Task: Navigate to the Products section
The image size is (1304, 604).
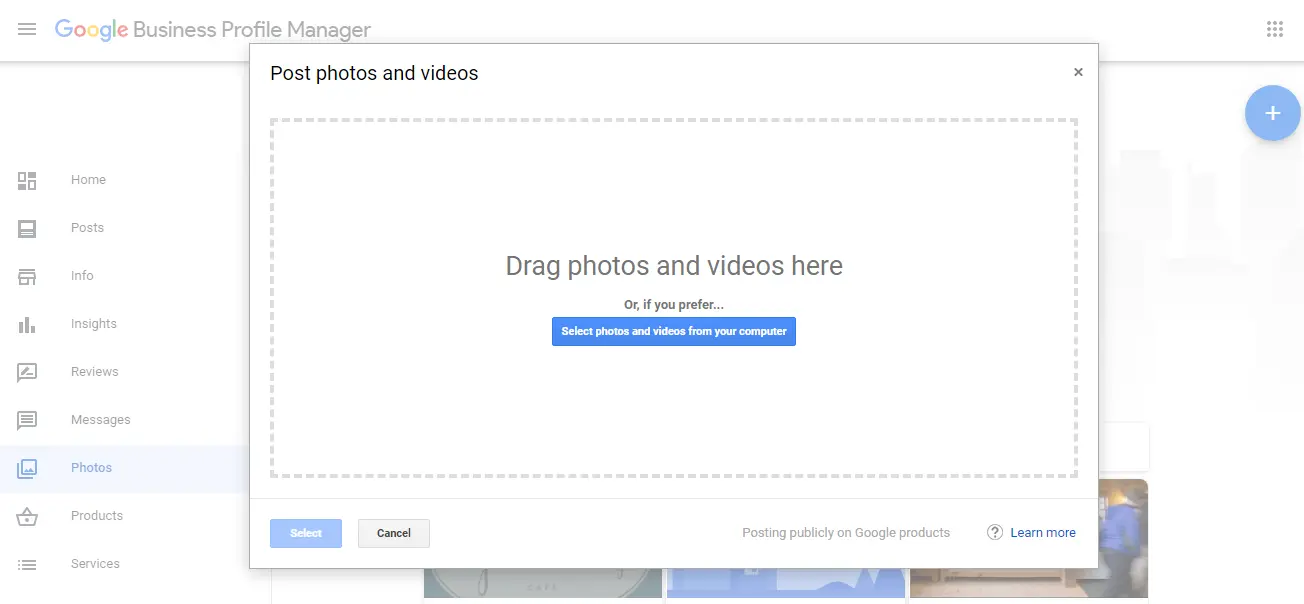Action: [97, 515]
